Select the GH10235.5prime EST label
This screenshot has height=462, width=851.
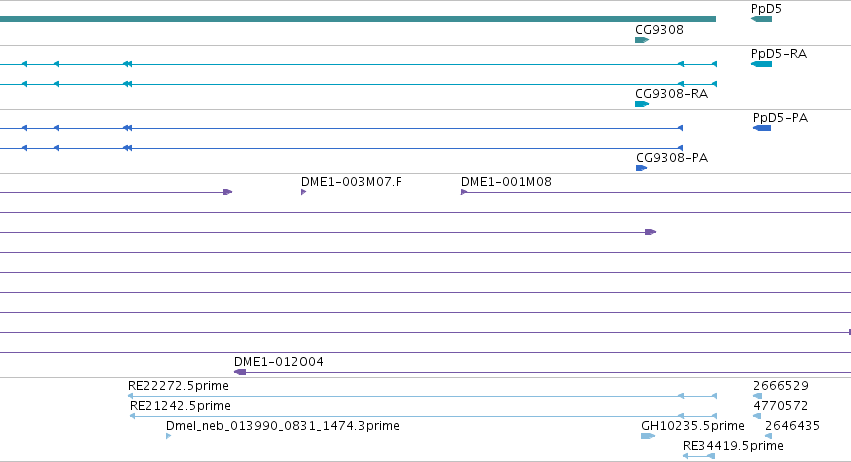tap(693, 426)
